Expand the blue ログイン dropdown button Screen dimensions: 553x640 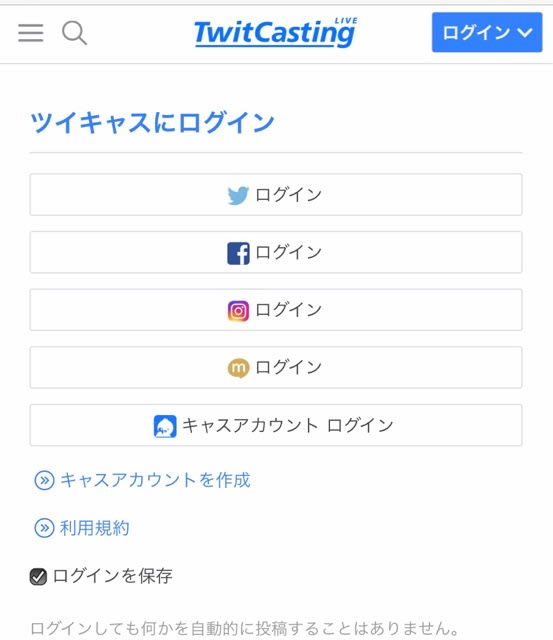487,32
